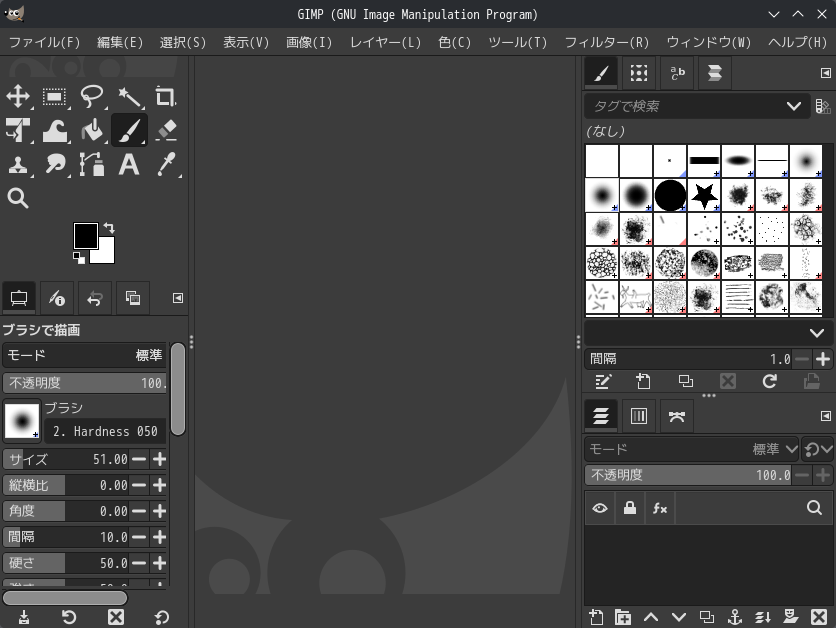Anchor the floating layer
836x628 pixels.
coord(734,617)
